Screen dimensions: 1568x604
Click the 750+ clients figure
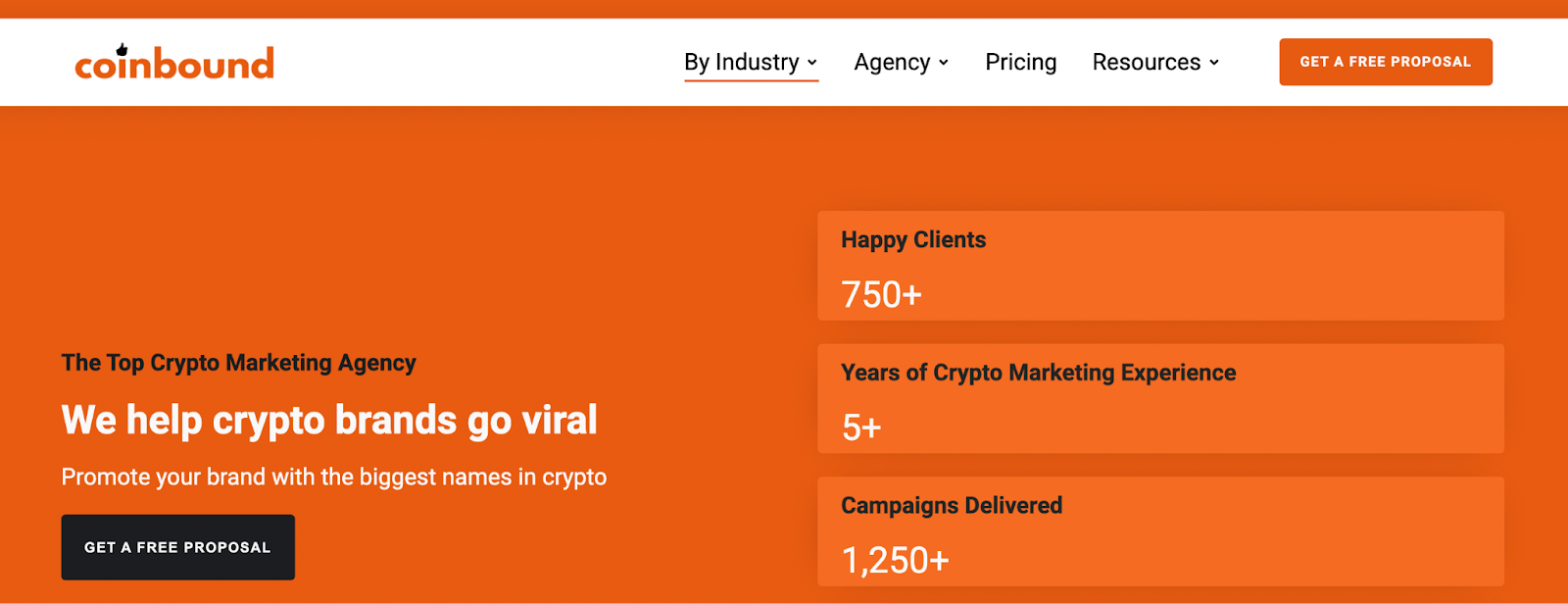[x=881, y=294]
